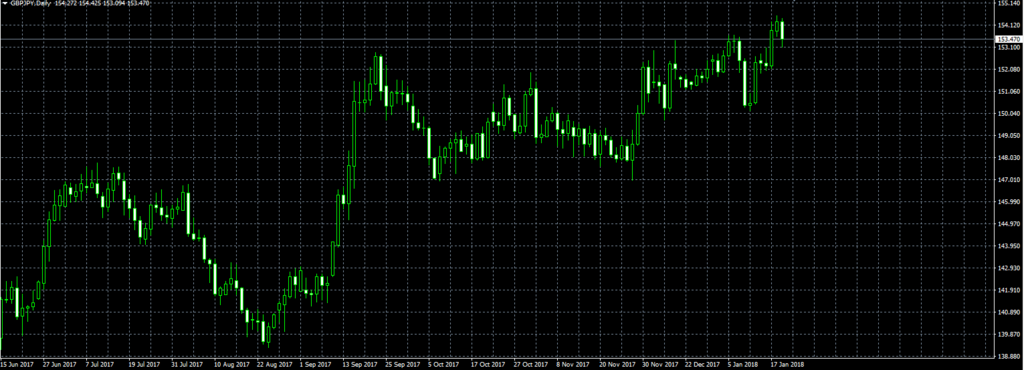Click the small triangle icon before GBPJPY
The width and height of the screenshot is (1024, 370).
pyautogui.click(x=5, y=3)
